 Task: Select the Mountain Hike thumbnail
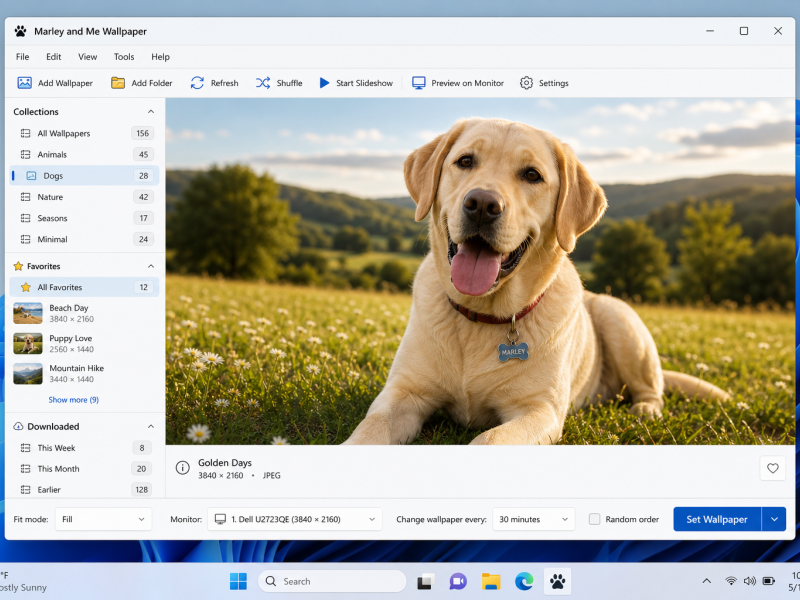(28, 373)
